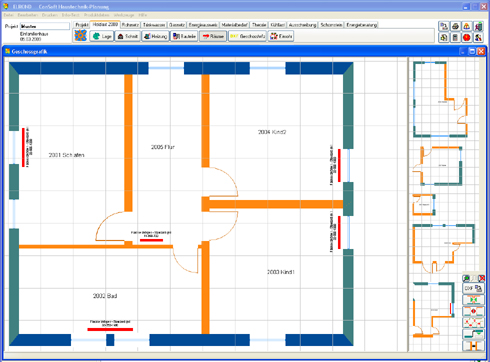Click the calculator icon in top-right toolbar
This screenshot has width=490, height=362.
point(455,37)
